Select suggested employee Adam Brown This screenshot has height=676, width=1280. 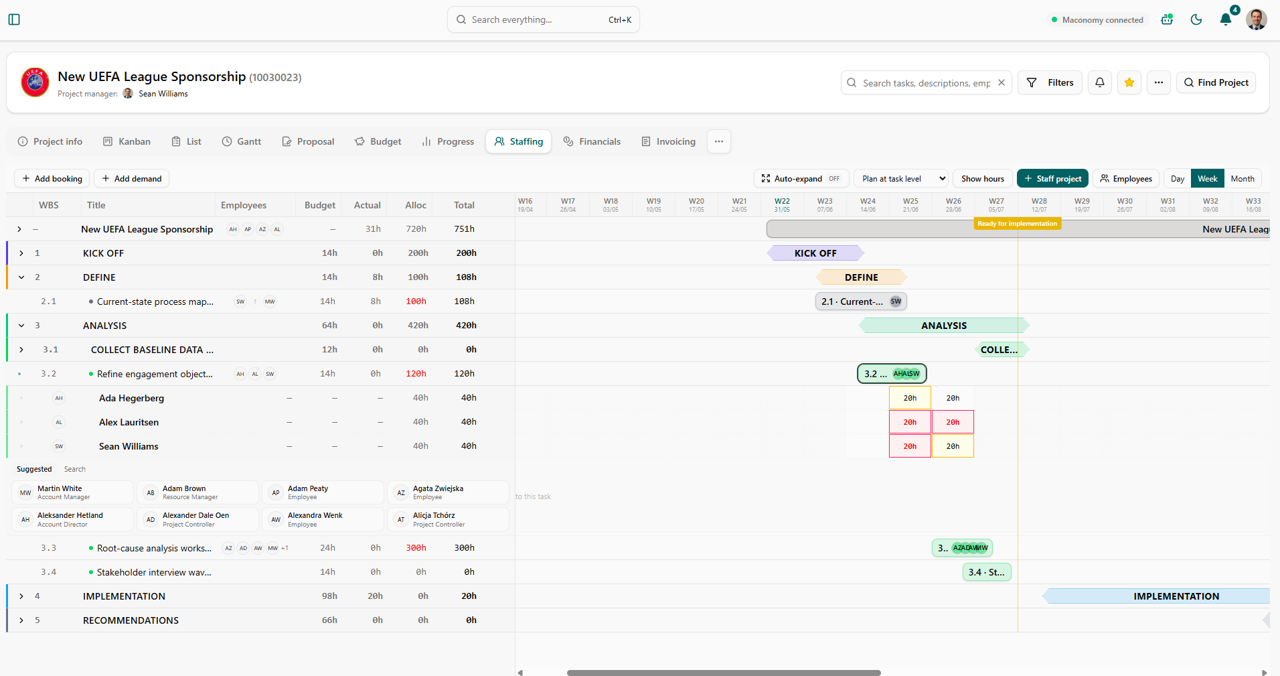pos(198,493)
